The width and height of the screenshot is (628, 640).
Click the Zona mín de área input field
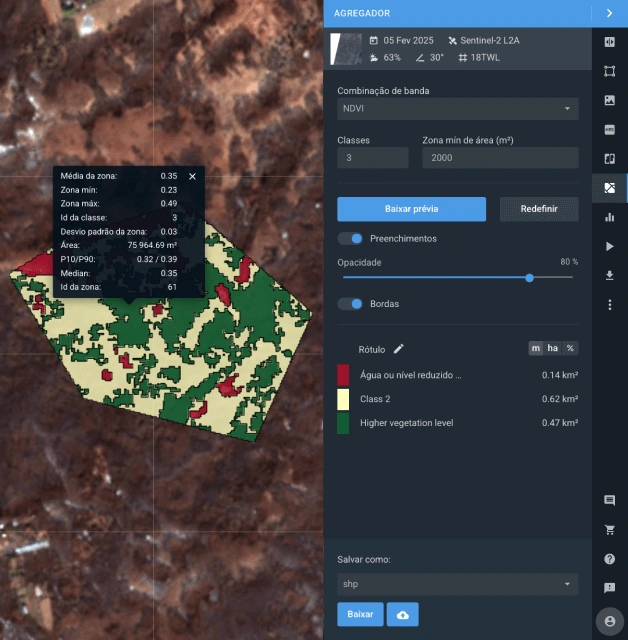point(500,158)
